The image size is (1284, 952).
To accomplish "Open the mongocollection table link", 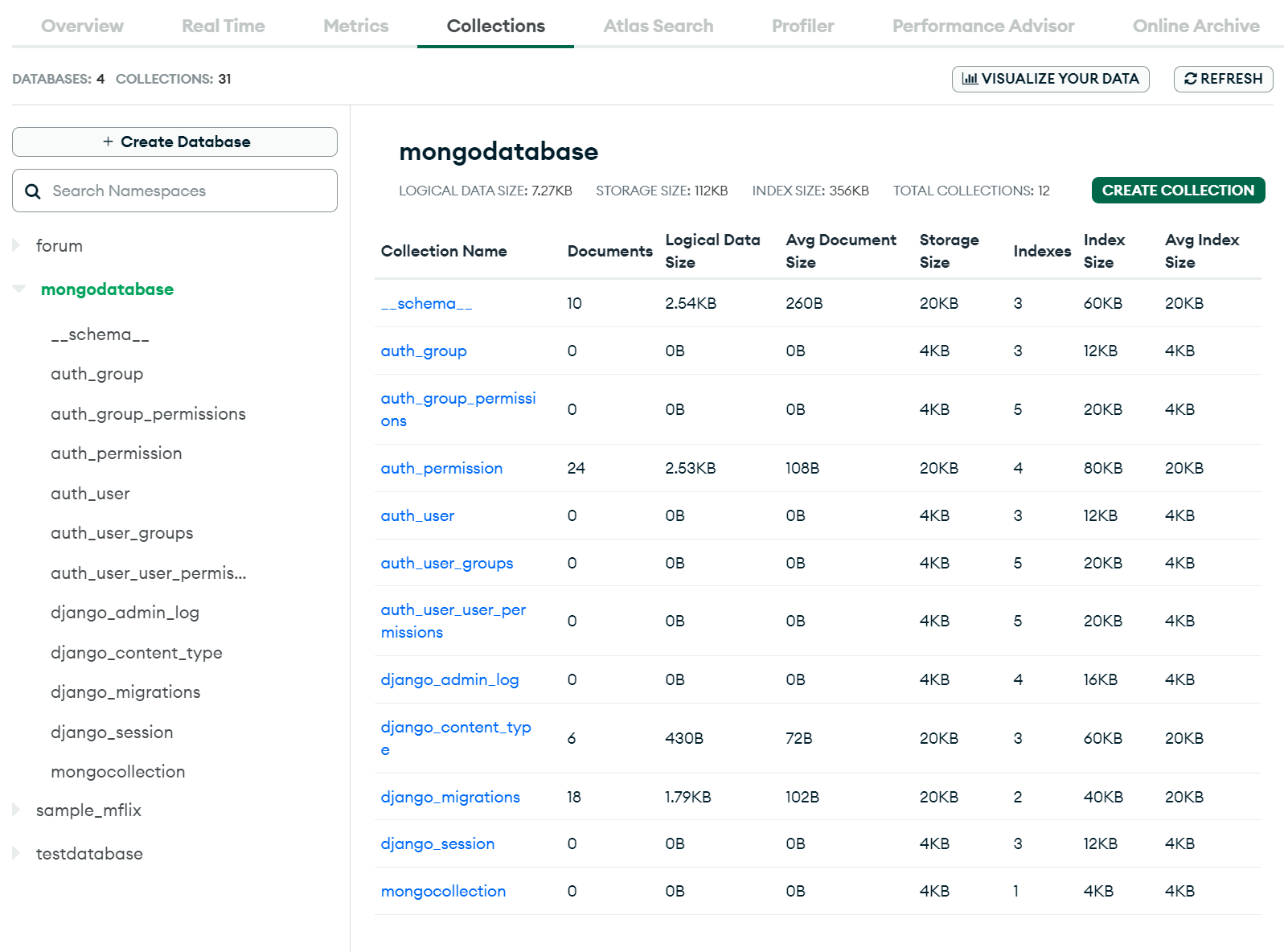I will click(443, 891).
